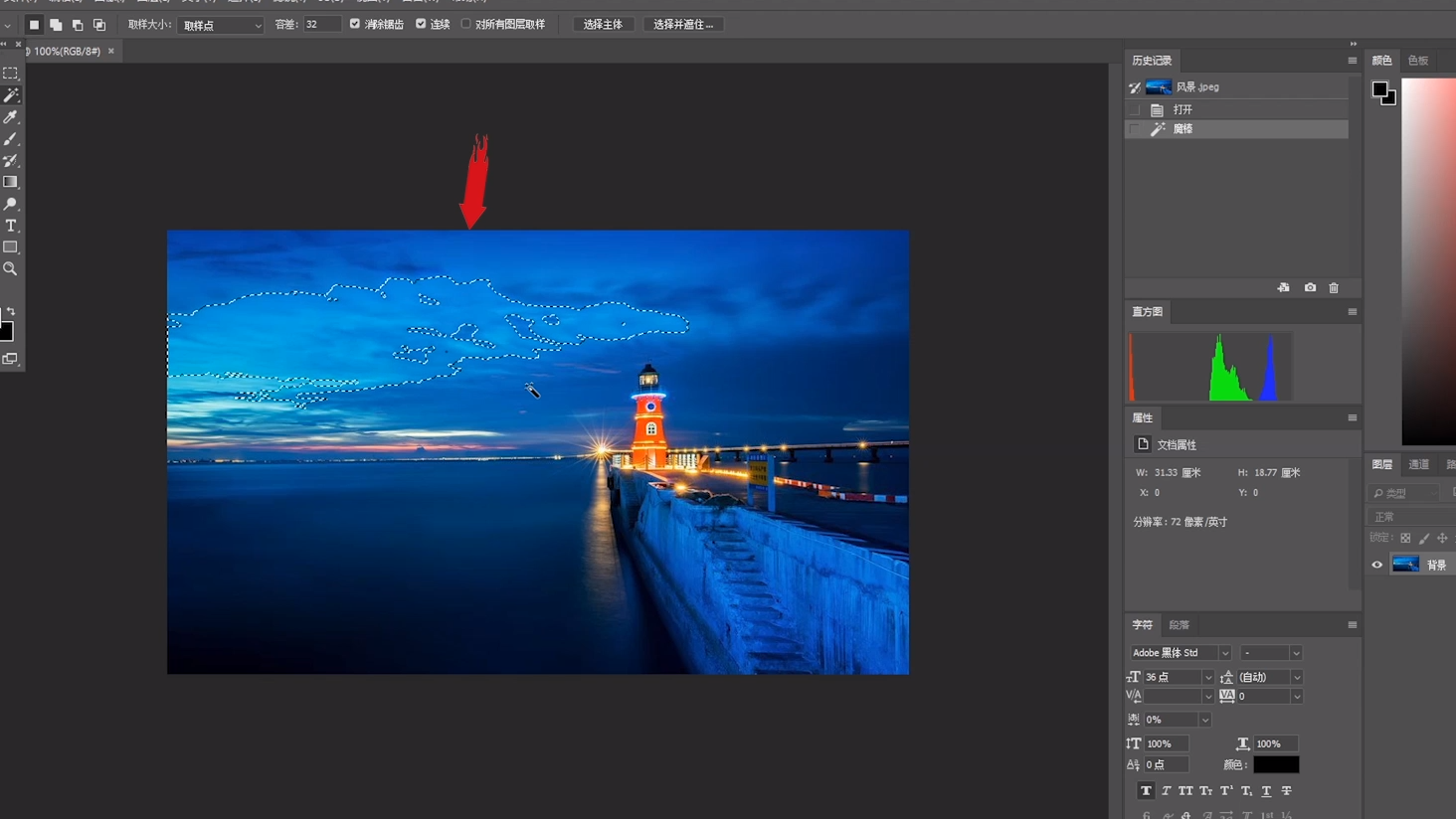Select the Zoom tool

pos(11,269)
